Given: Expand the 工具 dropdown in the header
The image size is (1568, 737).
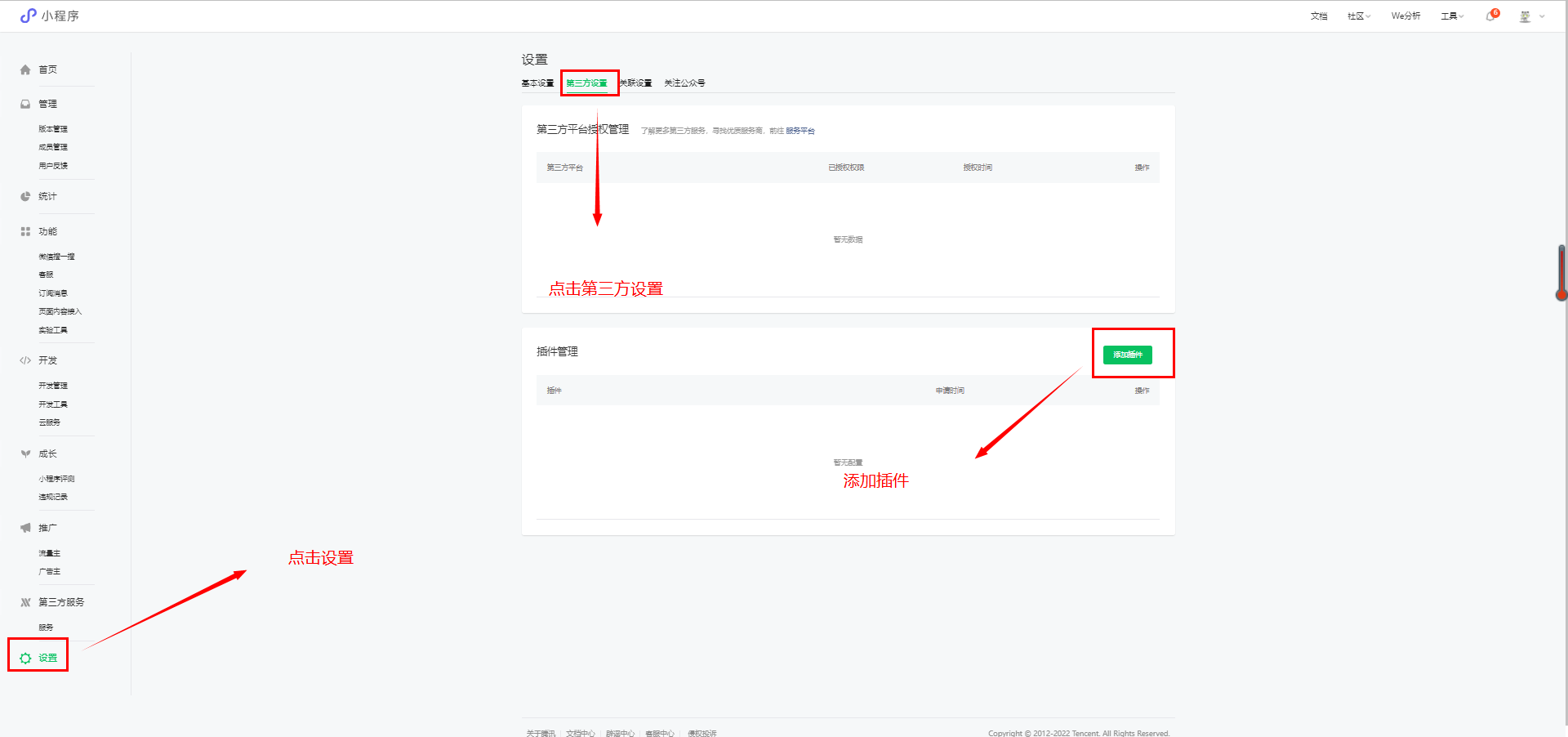Looking at the screenshot, I should 1452,16.
